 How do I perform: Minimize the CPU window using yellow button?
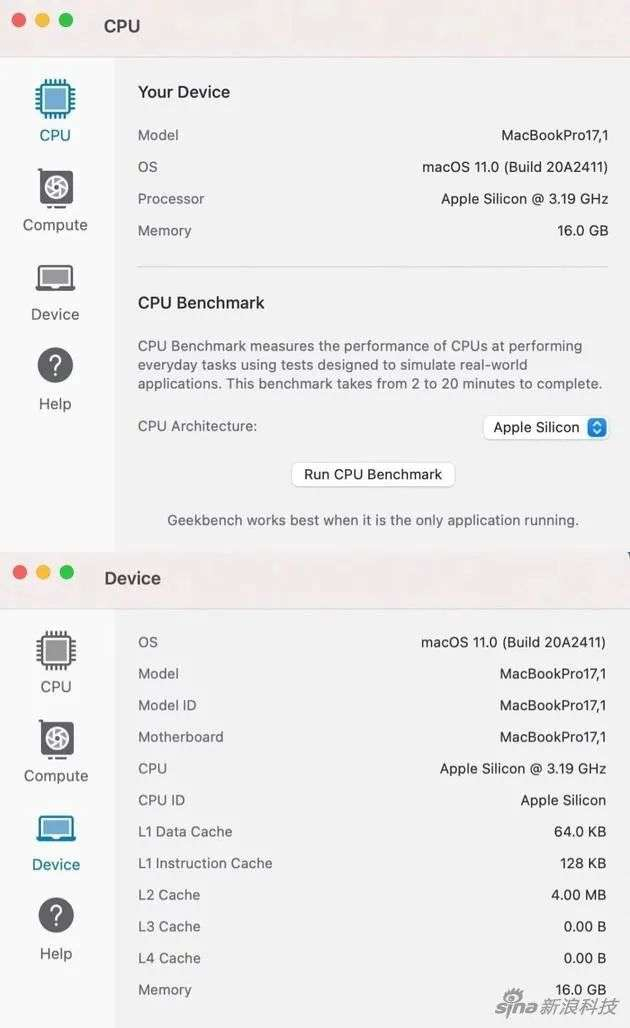(42, 20)
